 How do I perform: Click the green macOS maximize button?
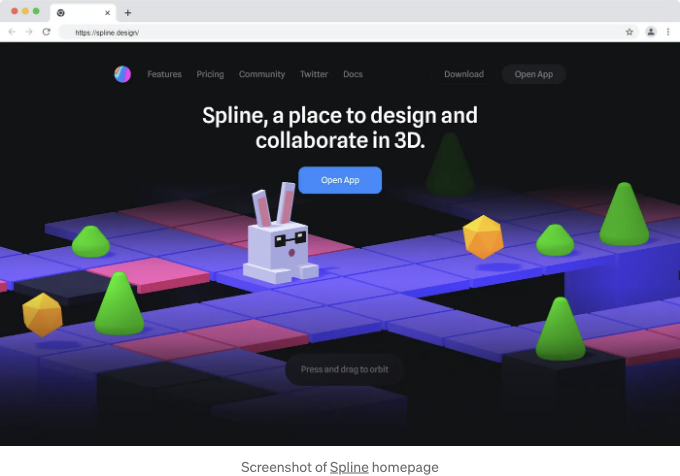tap(36, 11)
